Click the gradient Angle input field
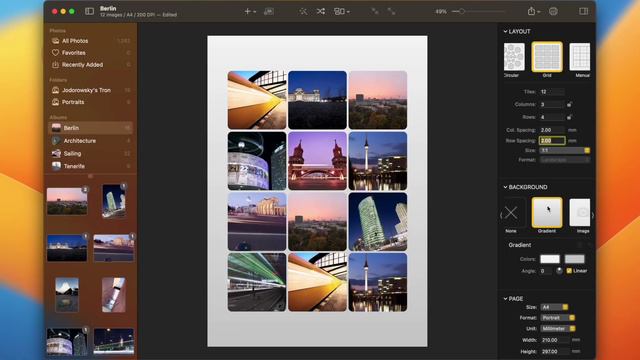Viewport: 640px width, 360px height. click(x=546, y=271)
